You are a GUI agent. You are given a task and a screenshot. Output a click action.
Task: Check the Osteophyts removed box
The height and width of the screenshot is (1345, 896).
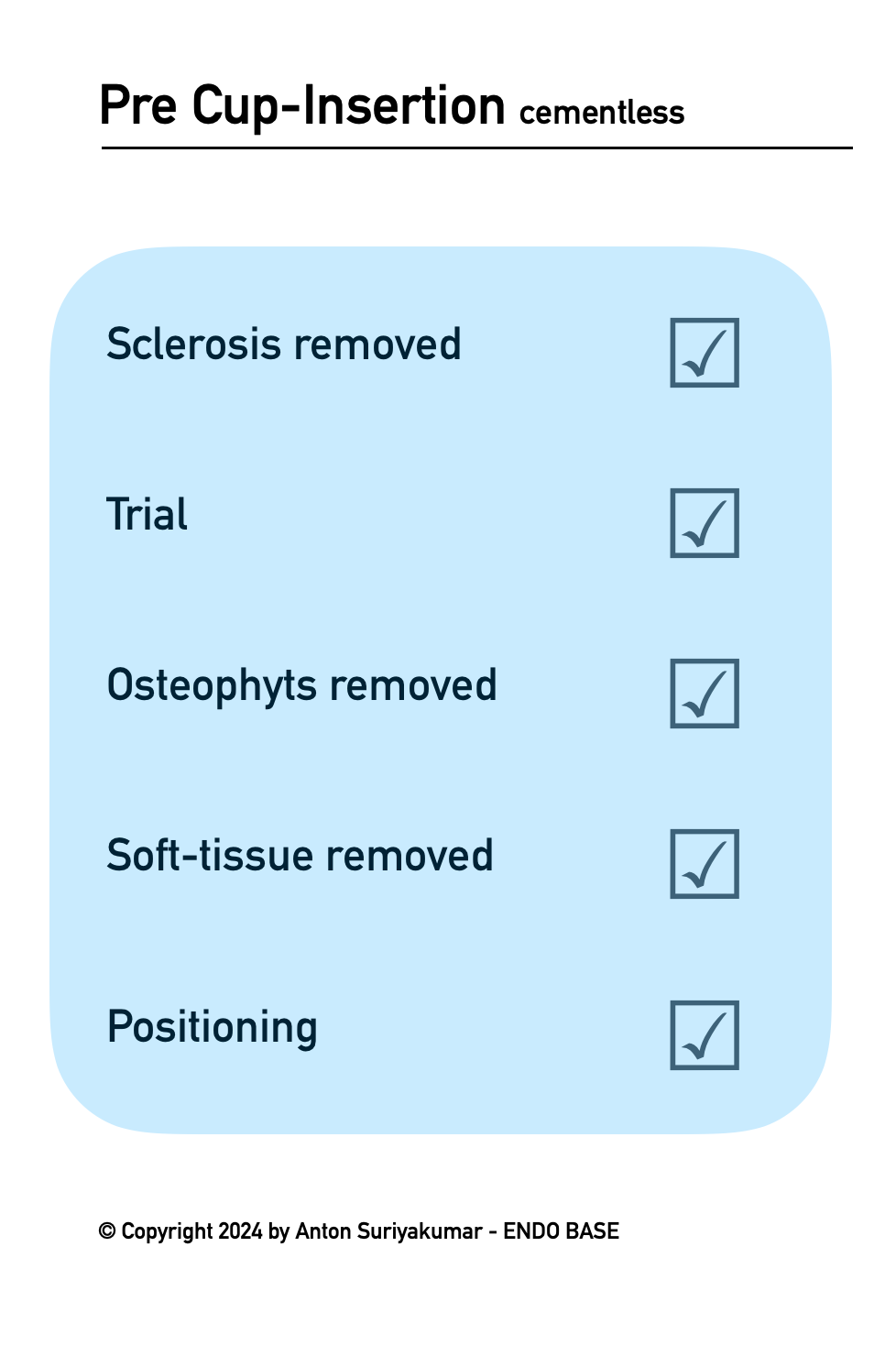point(704,694)
